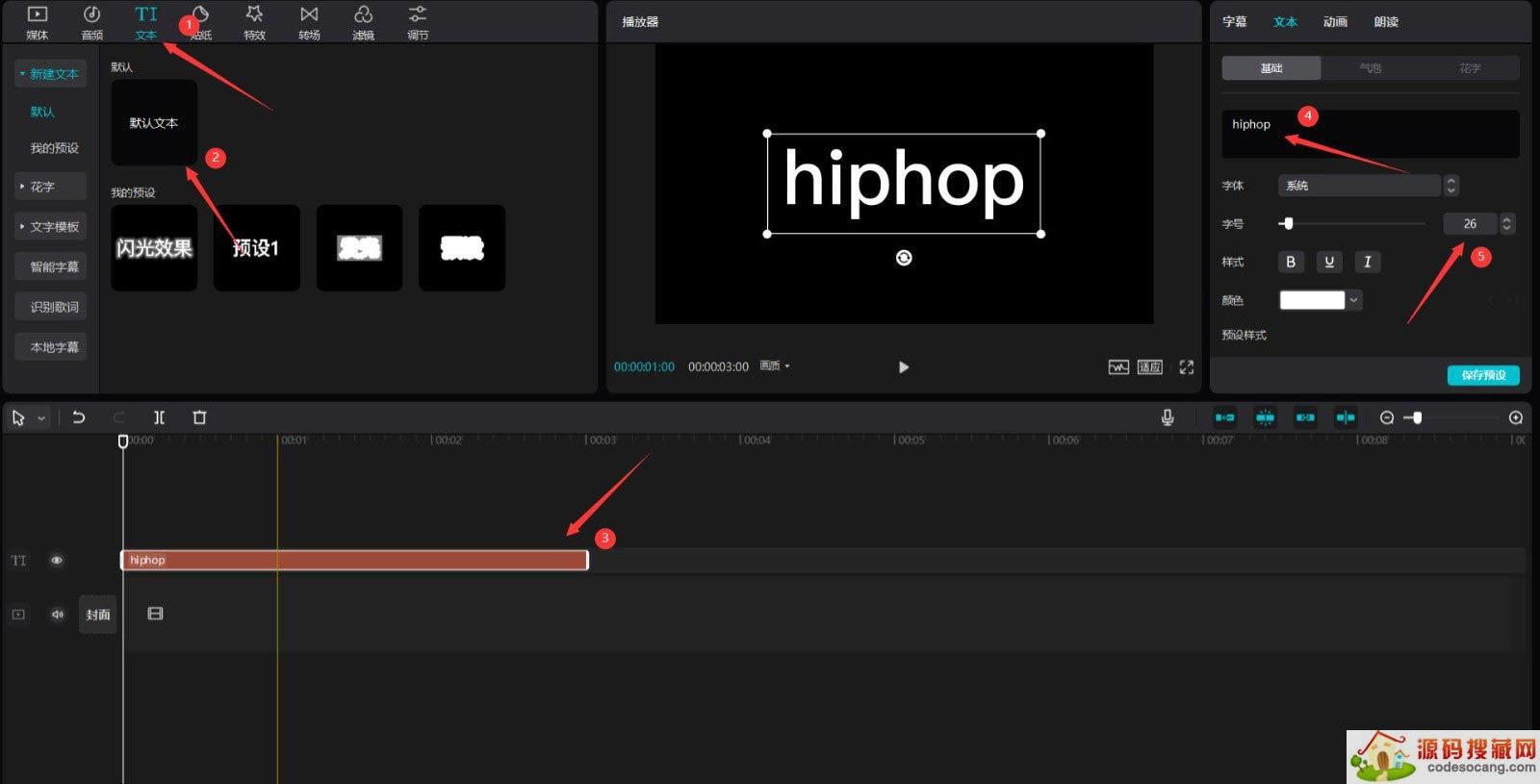
Task: Switch to the 动画 animation tab
Action: 1335,22
